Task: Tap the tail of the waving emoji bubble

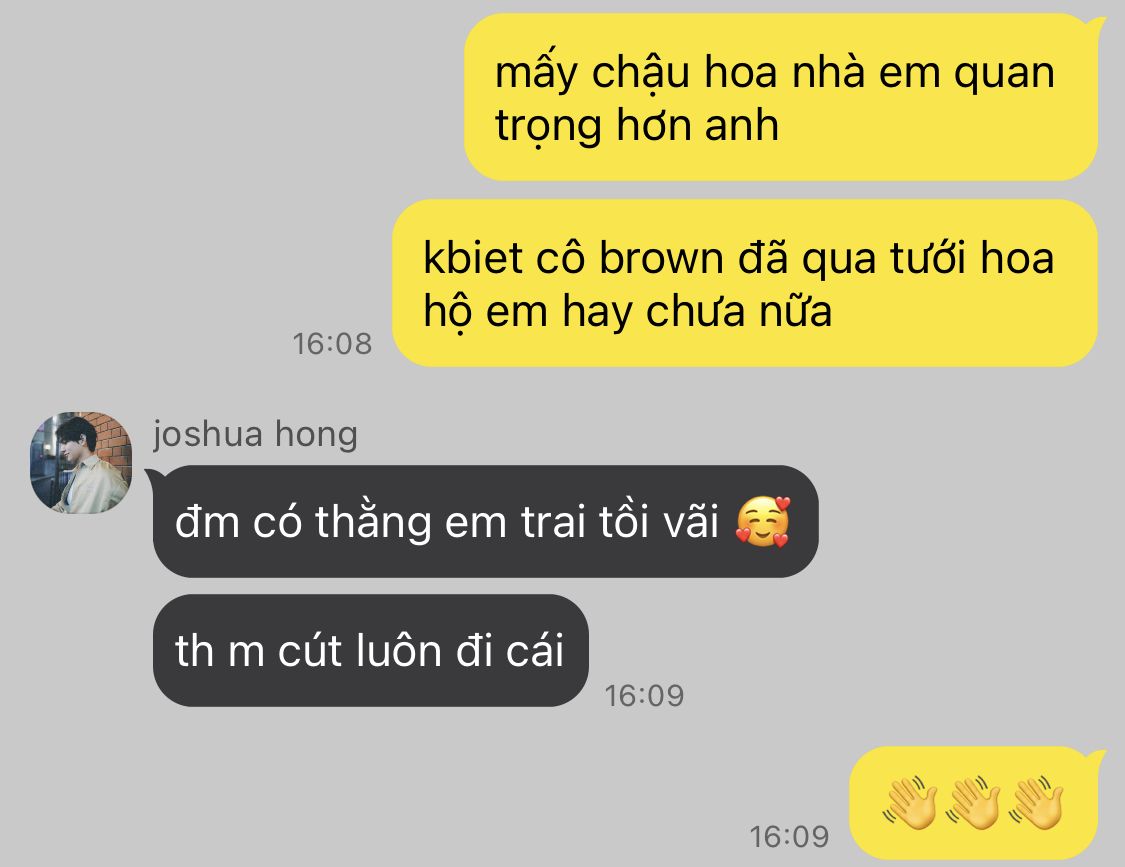Action: point(1100,754)
